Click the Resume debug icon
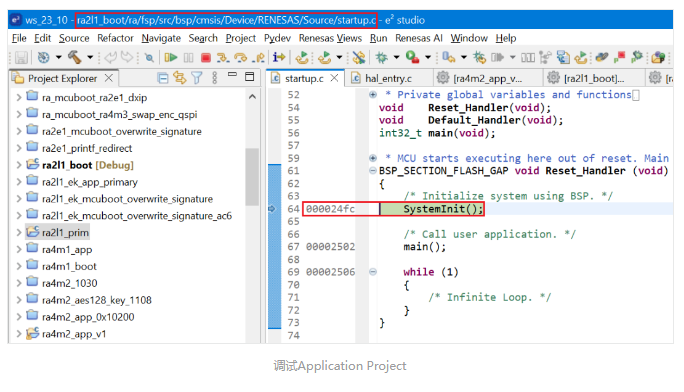Image resolution: width=684 pixels, height=392 pixels. click(171, 57)
